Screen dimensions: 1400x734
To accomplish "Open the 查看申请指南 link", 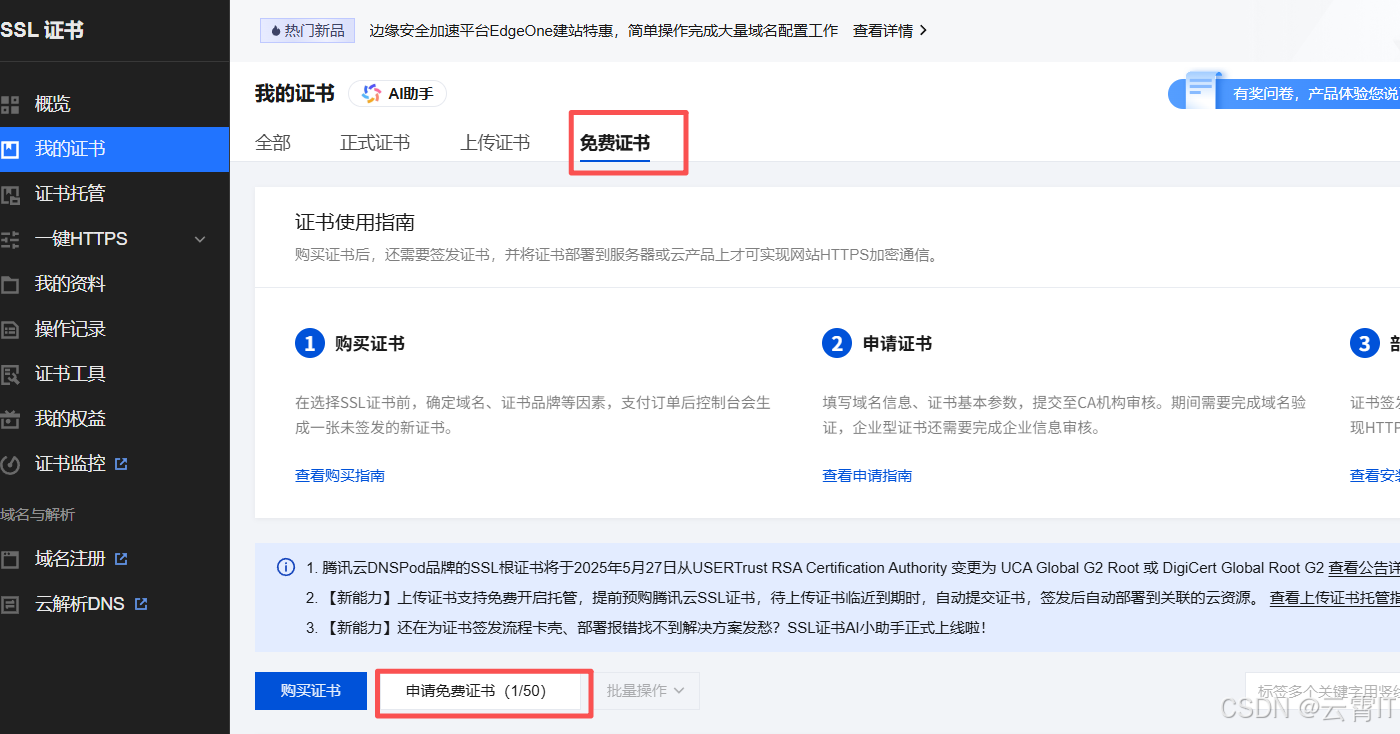I will [x=867, y=476].
